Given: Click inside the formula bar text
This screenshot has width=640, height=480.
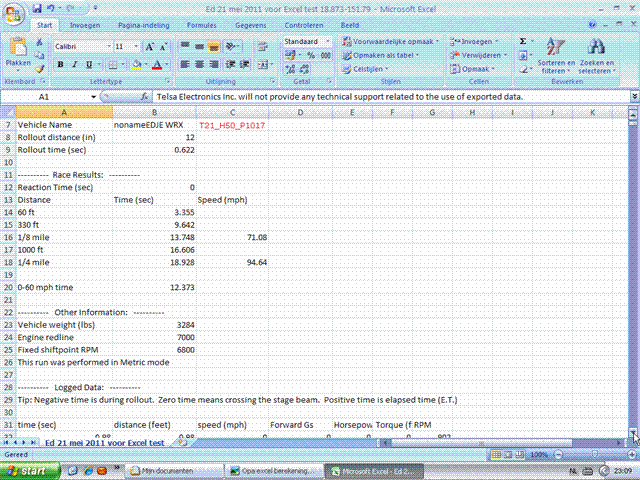Looking at the screenshot, I should 340,97.
